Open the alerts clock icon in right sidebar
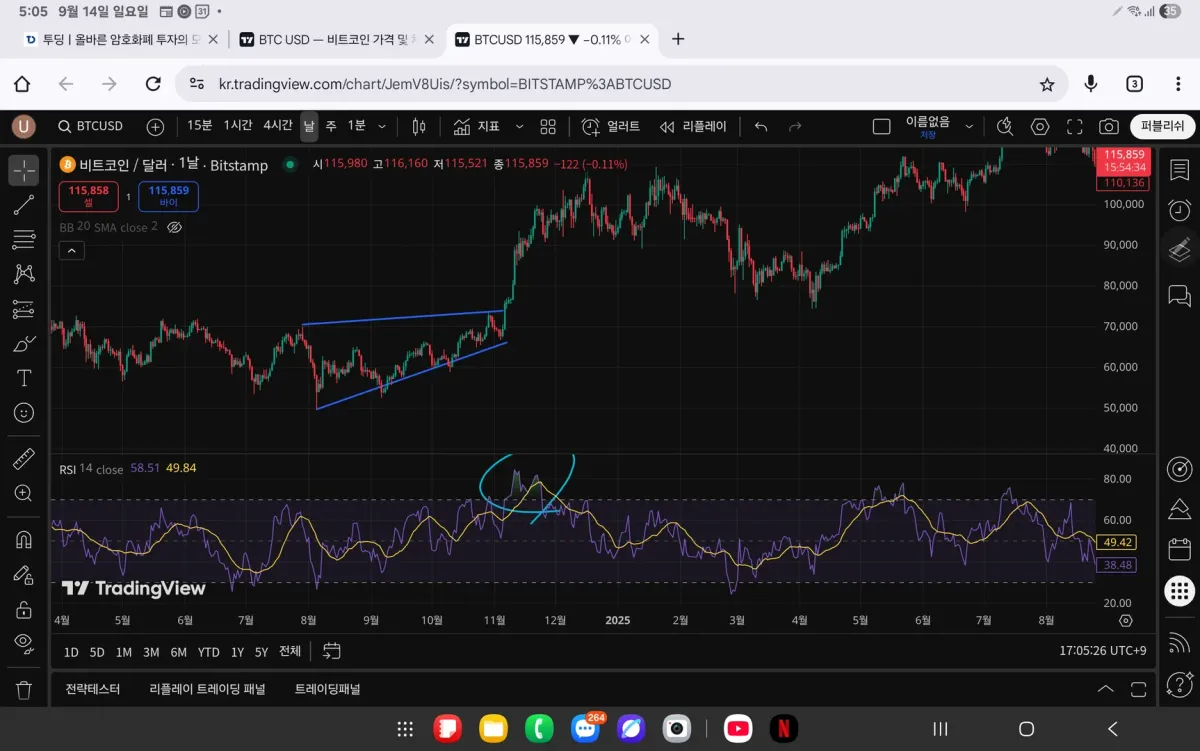The image size is (1200, 751). click(x=1180, y=210)
